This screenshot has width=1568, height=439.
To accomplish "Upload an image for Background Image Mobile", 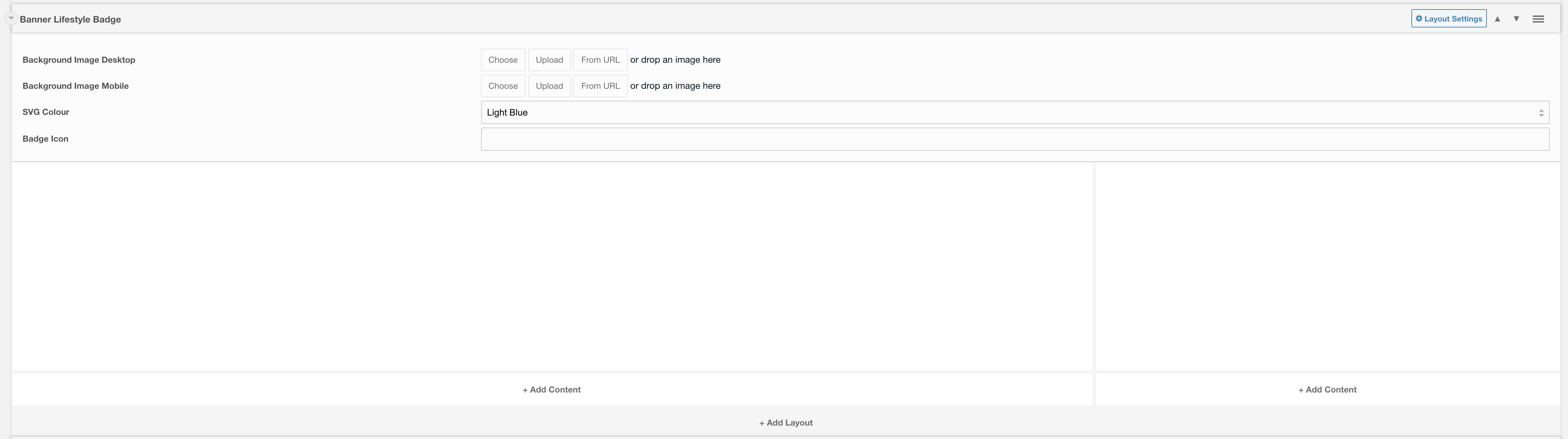I will (549, 86).
